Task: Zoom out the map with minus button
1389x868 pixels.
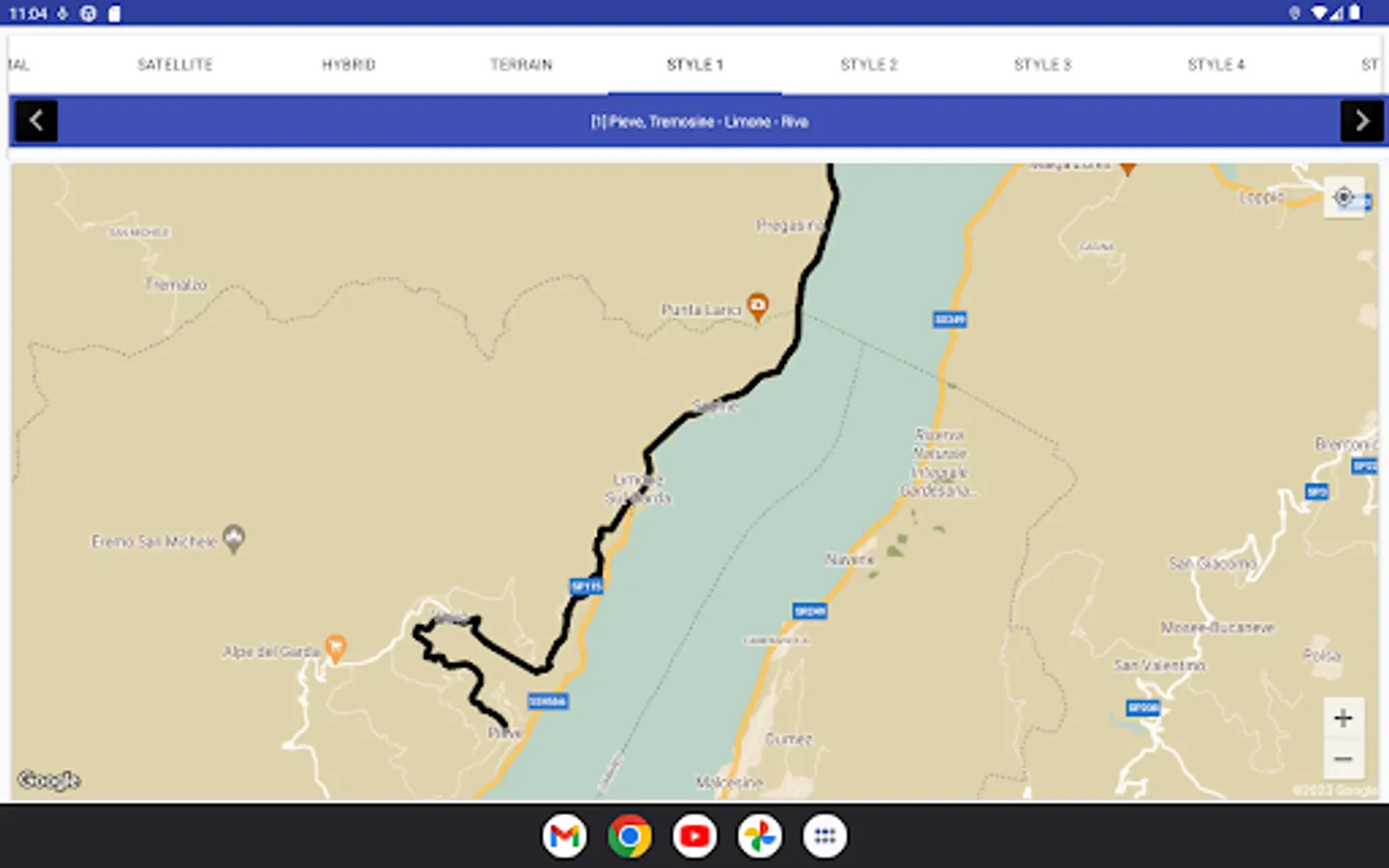Action: pyautogui.click(x=1343, y=760)
